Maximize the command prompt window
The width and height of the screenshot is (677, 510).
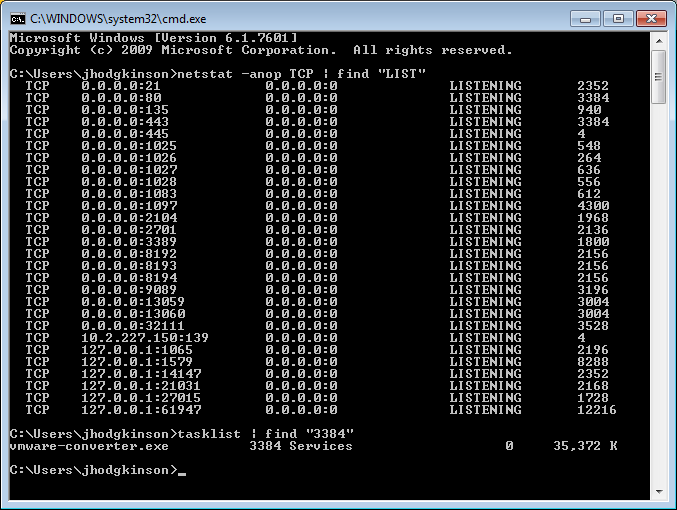[618, 17]
